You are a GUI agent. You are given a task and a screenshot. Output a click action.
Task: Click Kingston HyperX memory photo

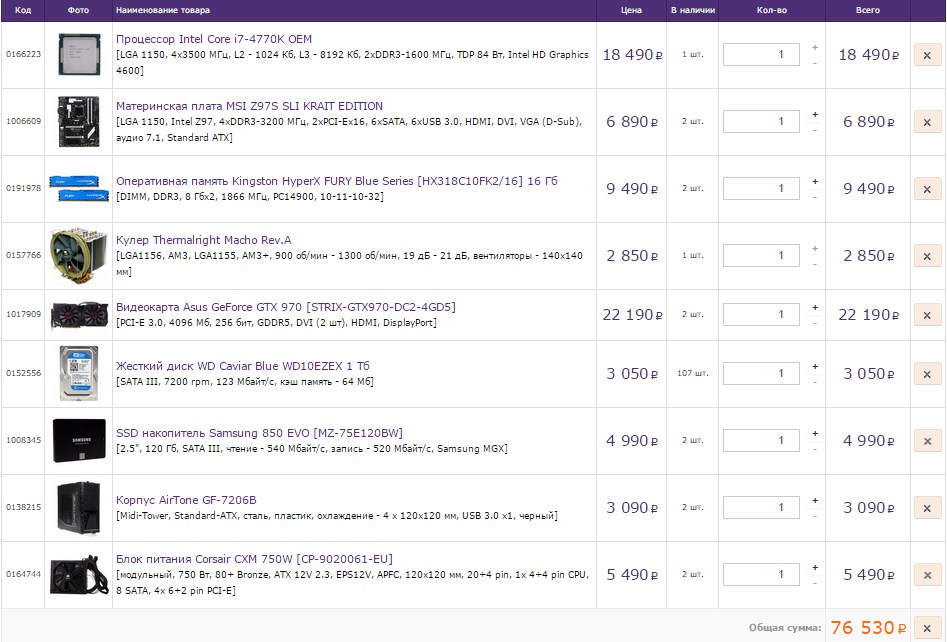pos(79,188)
